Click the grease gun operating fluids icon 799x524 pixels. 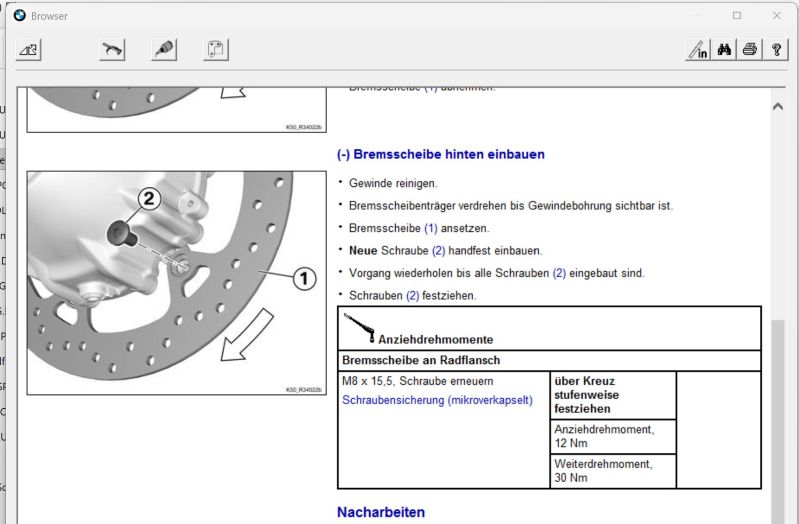tap(164, 49)
